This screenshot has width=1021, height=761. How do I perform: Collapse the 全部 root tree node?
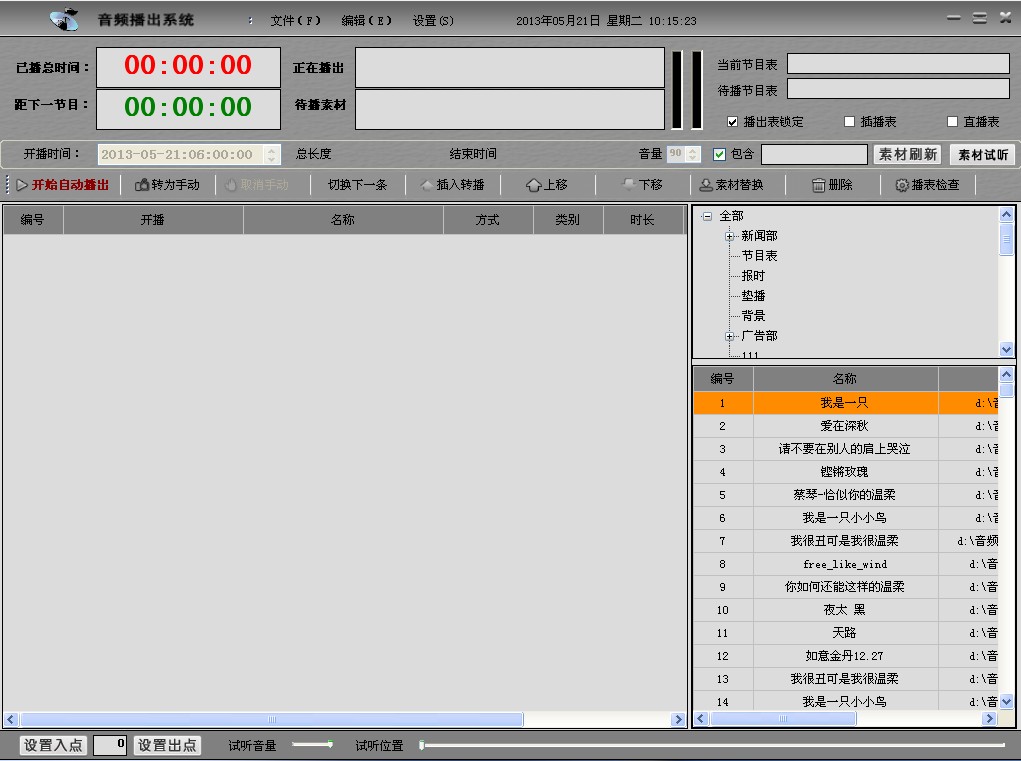(707, 216)
